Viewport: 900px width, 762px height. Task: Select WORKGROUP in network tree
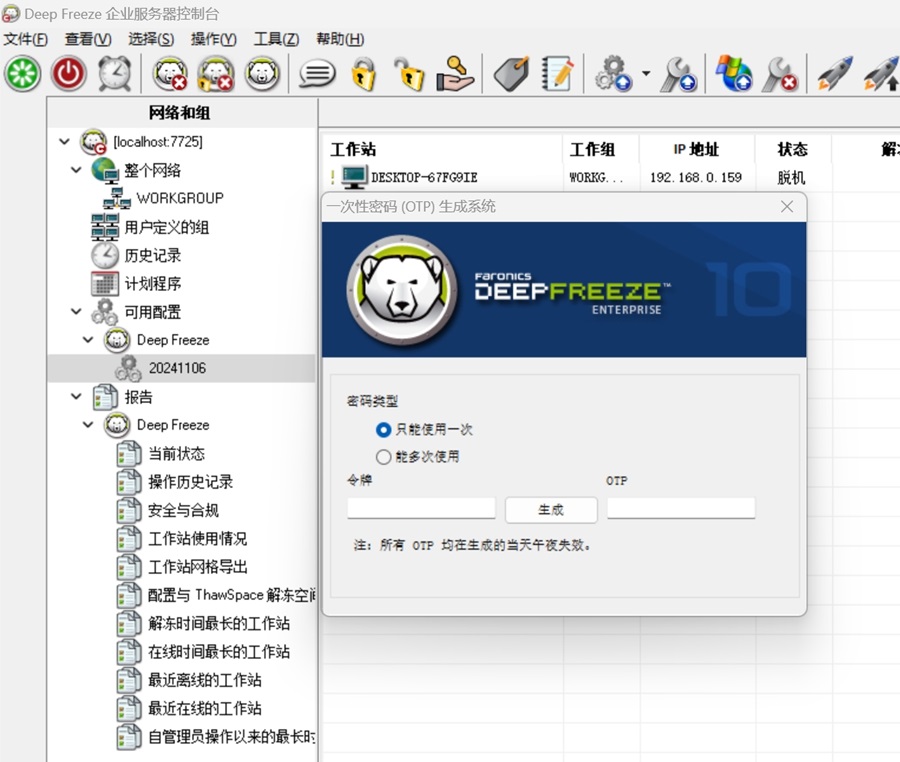180,198
